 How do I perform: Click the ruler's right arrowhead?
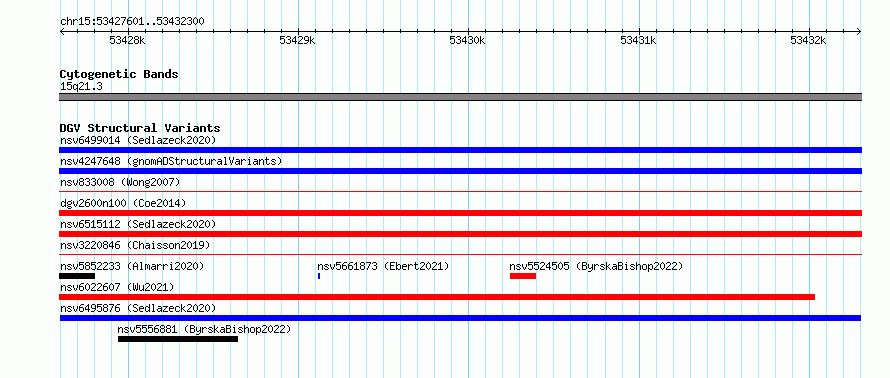point(859,32)
